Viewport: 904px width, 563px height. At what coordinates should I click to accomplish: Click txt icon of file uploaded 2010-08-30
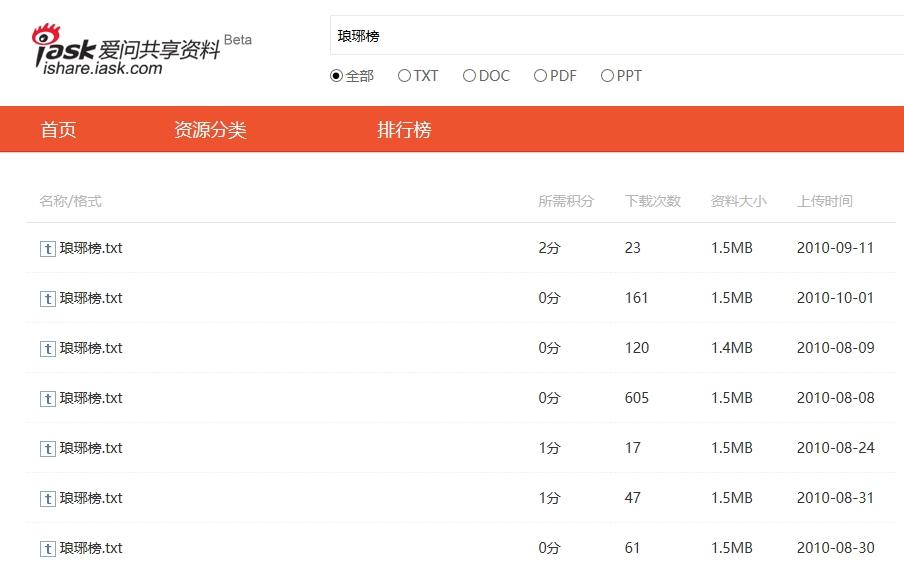coord(48,549)
